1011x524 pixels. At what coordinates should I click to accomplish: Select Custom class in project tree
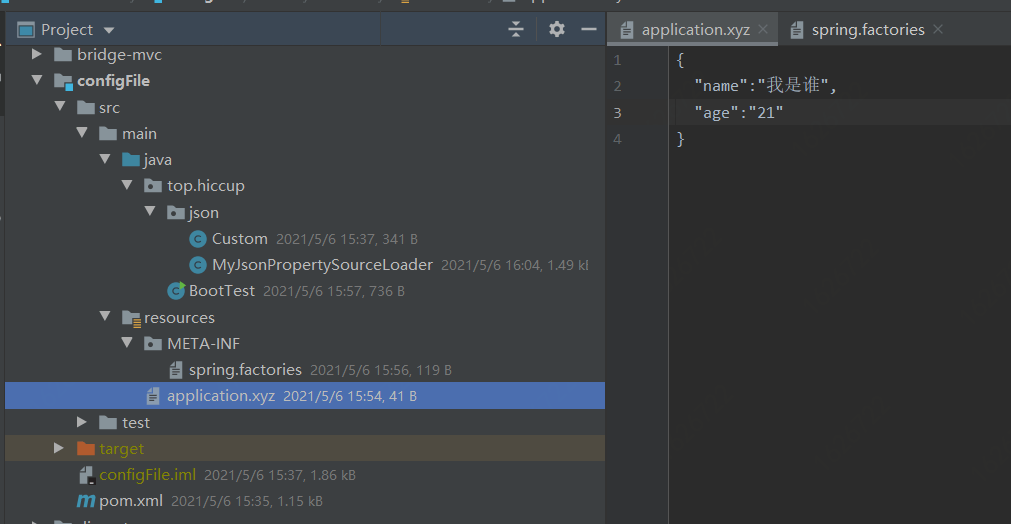240,239
